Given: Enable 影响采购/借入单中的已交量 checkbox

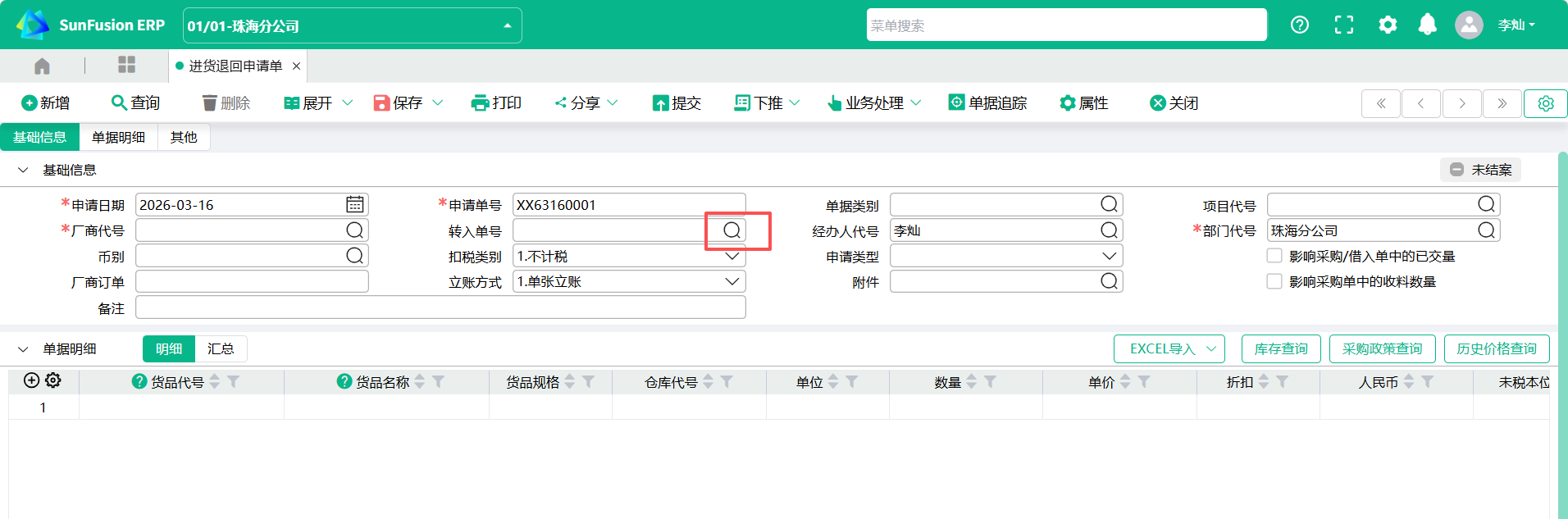Looking at the screenshot, I should coord(1274,256).
